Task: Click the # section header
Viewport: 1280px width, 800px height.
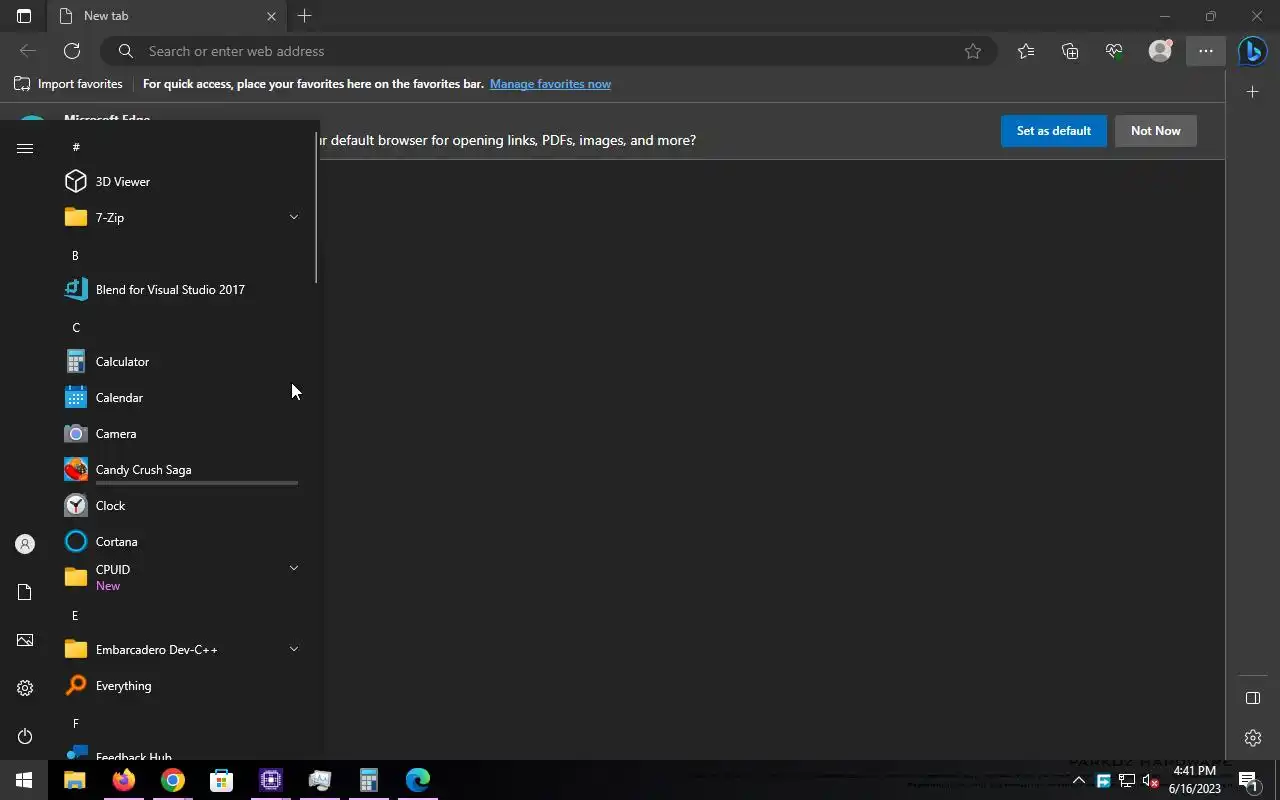Action: [75, 147]
